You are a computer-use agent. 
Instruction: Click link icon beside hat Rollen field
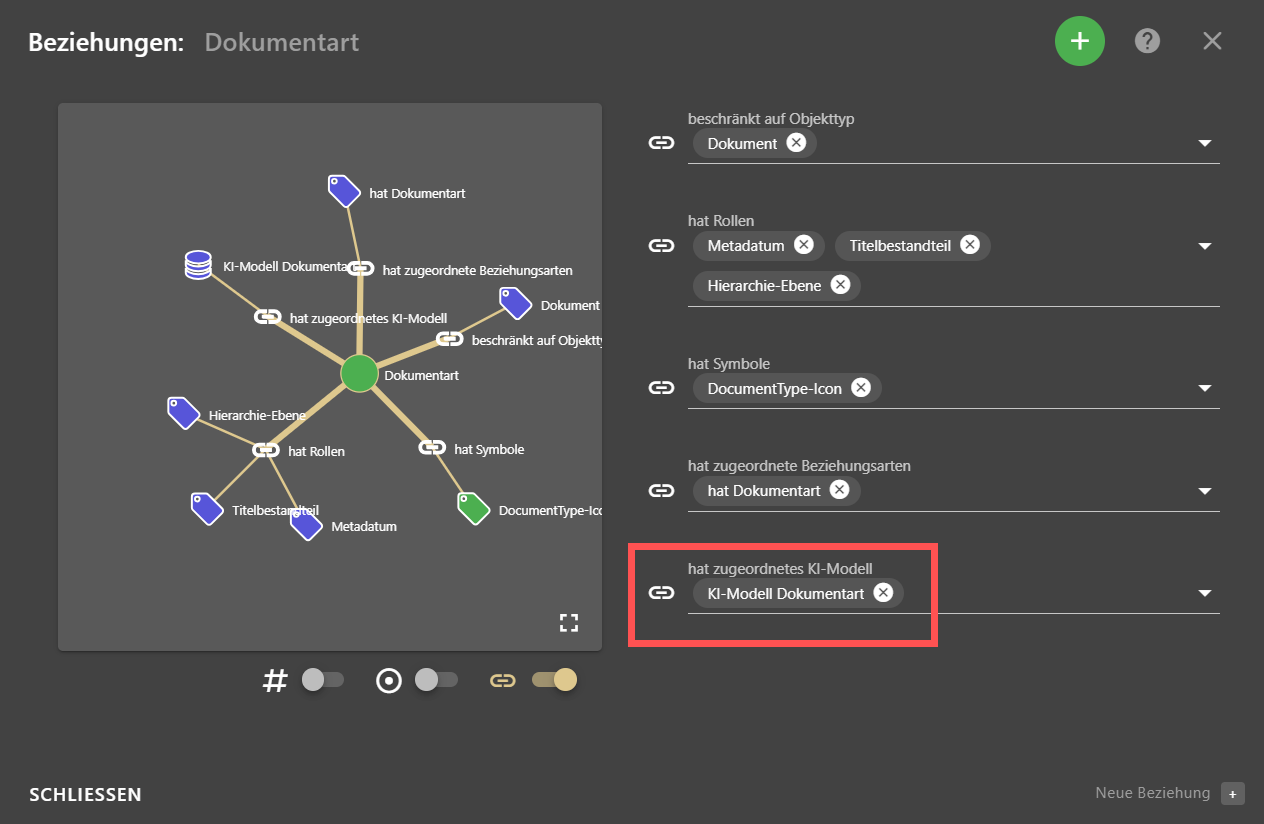[661, 245]
